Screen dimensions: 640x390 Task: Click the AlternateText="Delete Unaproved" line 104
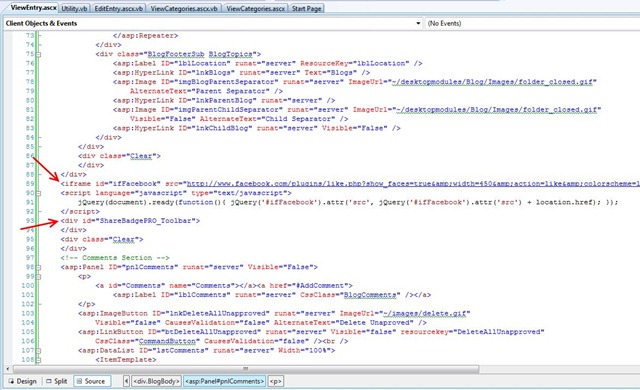tap(261, 323)
